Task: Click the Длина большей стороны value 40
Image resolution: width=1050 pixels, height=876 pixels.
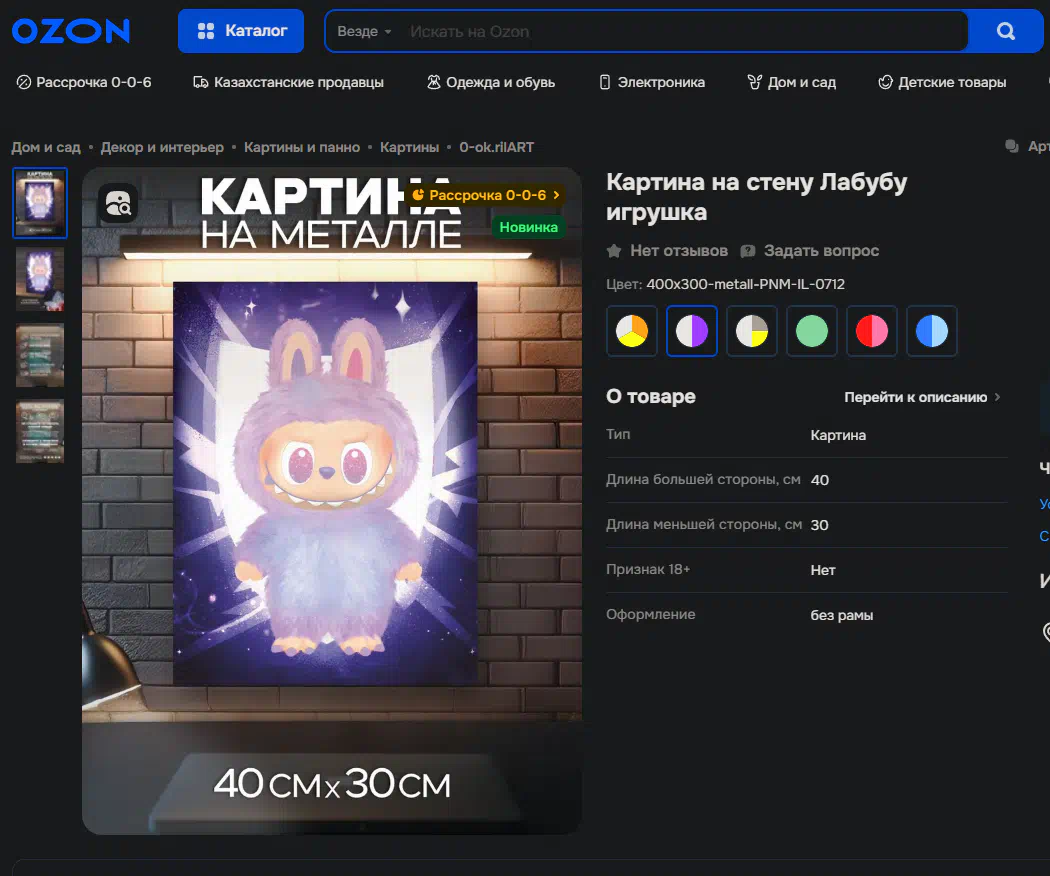Action: [x=820, y=480]
